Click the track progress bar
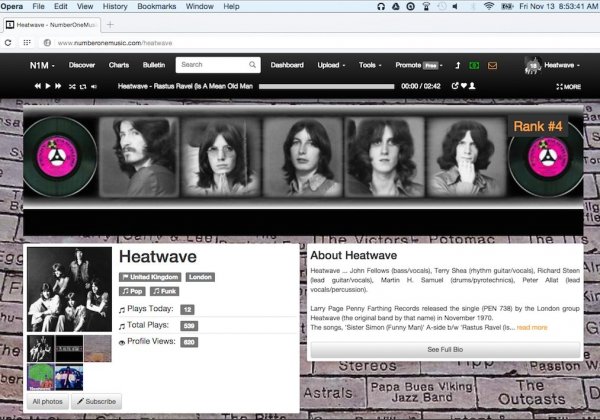This screenshot has height=420, width=600. pos(326,86)
